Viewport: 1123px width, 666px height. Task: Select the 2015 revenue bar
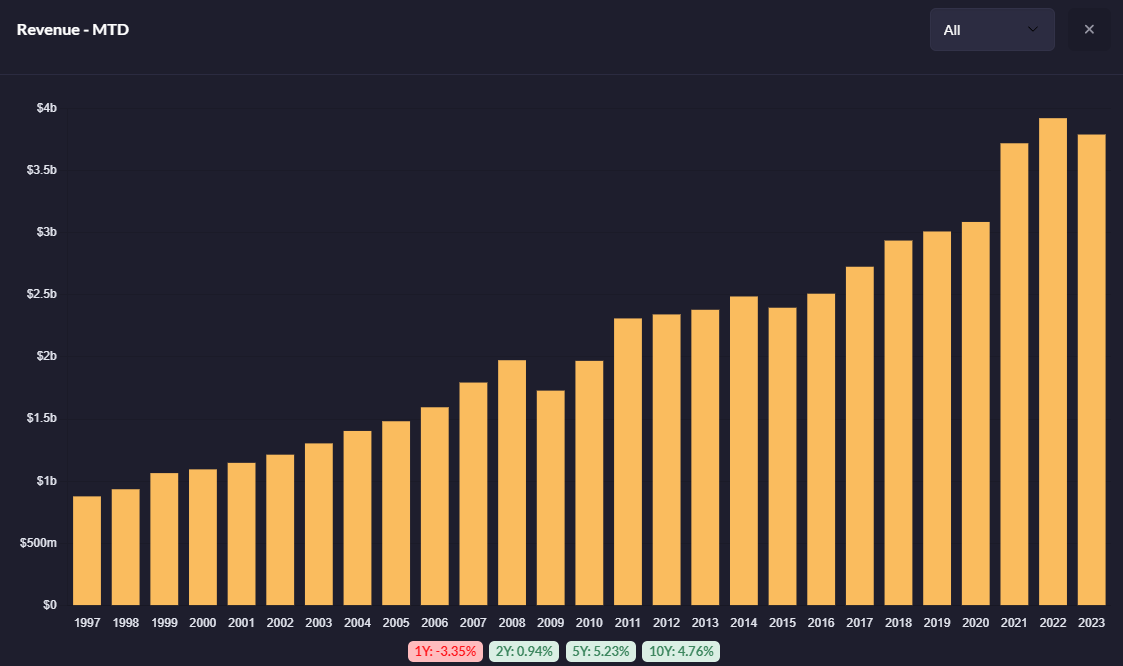(782, 456)
